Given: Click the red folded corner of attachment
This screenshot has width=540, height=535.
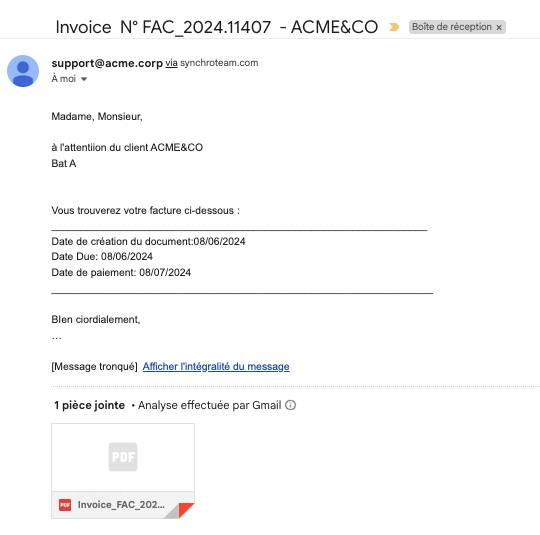Looking at the screenshot, I should pyautogui.click(x=186, y=510).
